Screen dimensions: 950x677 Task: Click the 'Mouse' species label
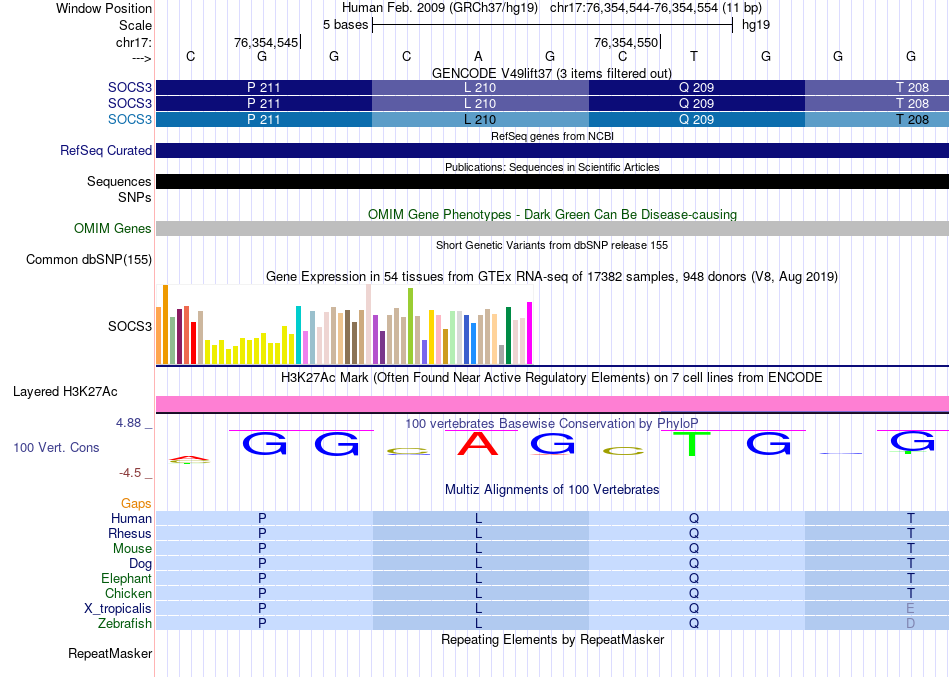pos(132,549)
